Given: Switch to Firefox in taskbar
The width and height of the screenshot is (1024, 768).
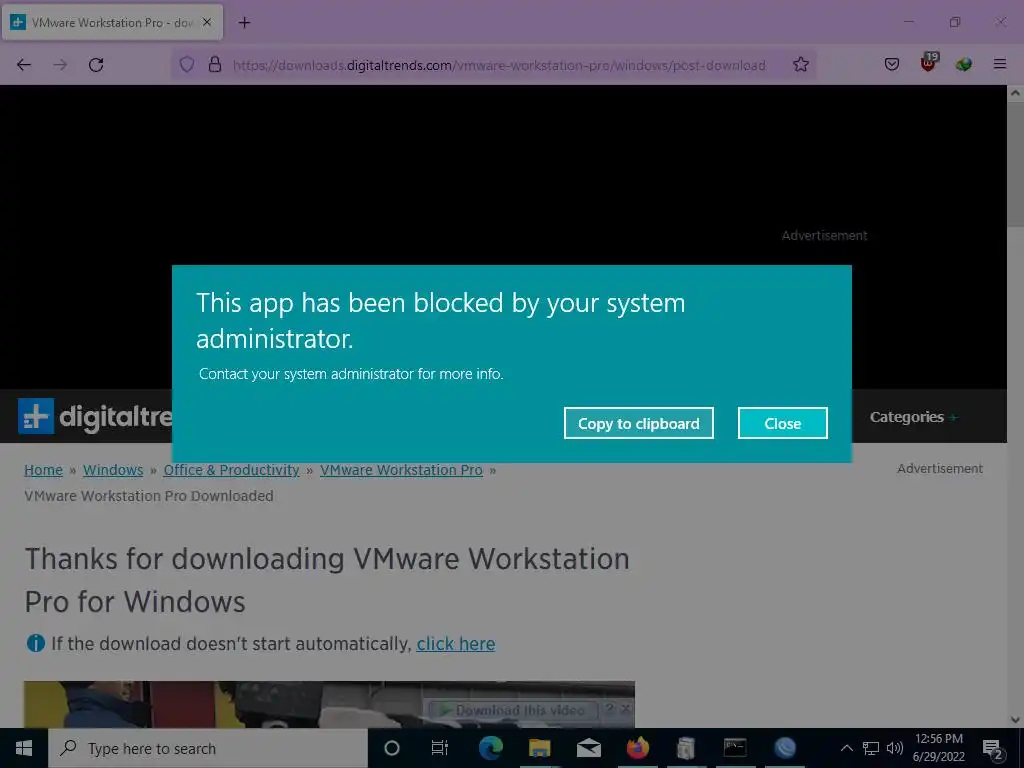Looking at the screenshot, I should click(637, 748).
